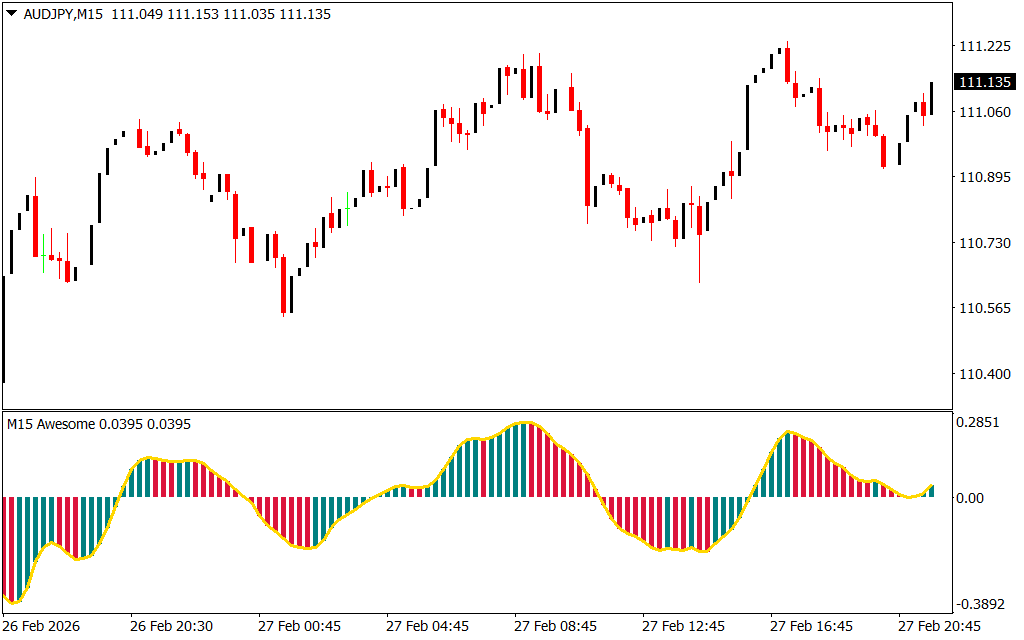Viewport: 1024px width, 640px height.
Task: Click the -0.3892 oscillator scale value
Action: click(x=978, y=605)
